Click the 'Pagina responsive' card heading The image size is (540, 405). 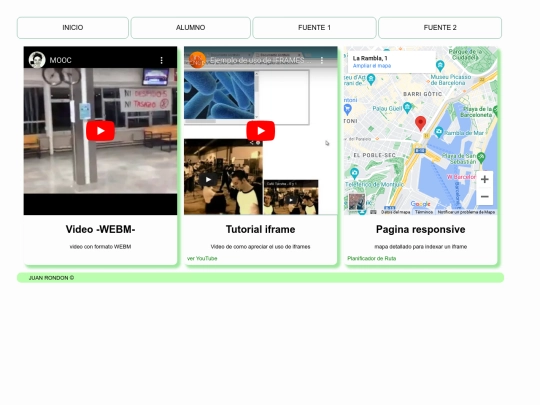(420, 229)
